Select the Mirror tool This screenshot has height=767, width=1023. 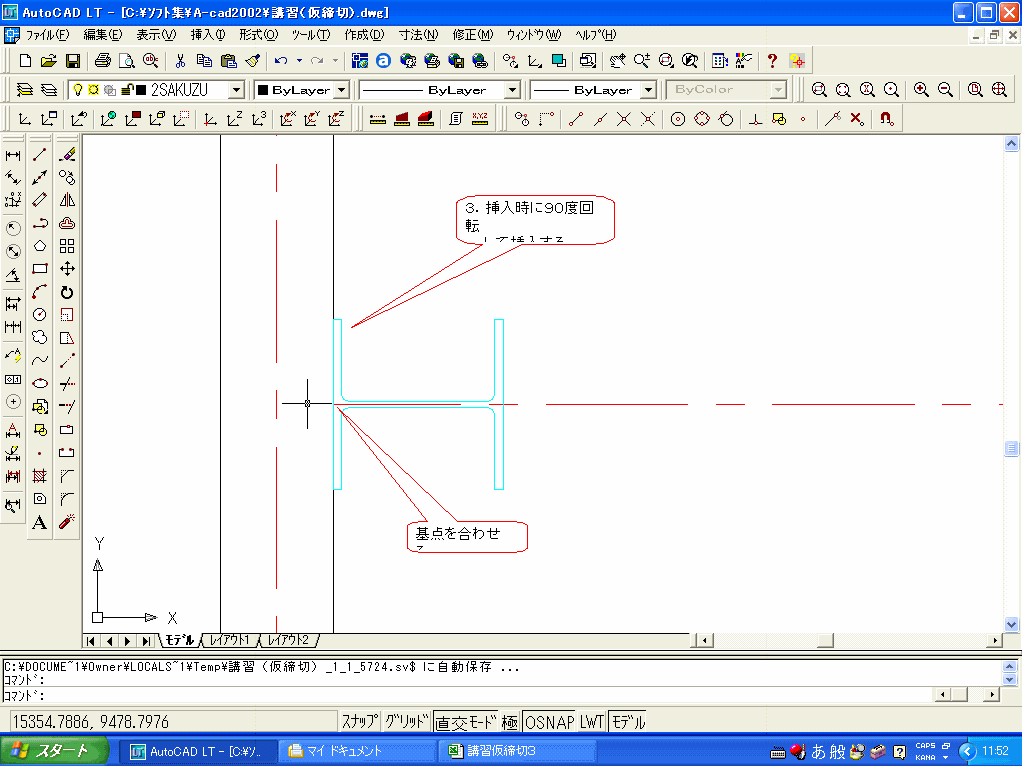click(67, 200)
